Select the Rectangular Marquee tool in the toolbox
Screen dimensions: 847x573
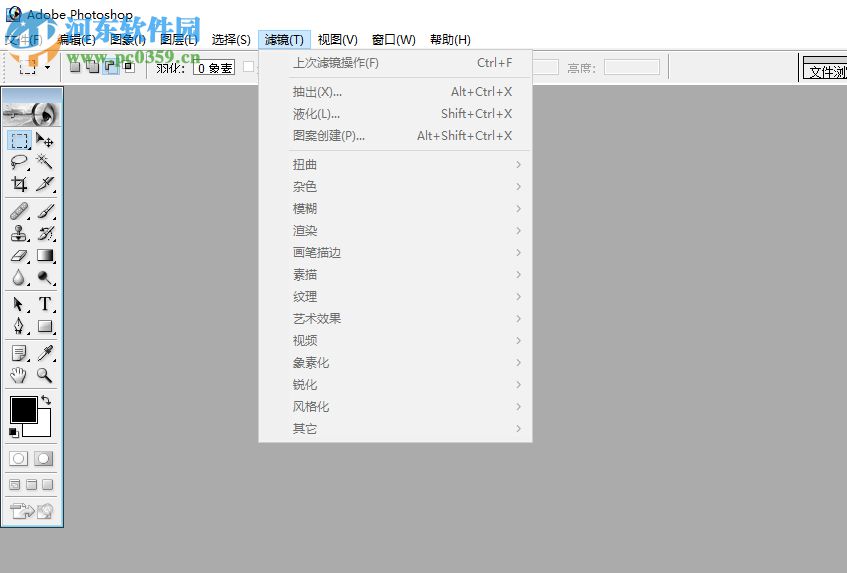tap(19, 141)
